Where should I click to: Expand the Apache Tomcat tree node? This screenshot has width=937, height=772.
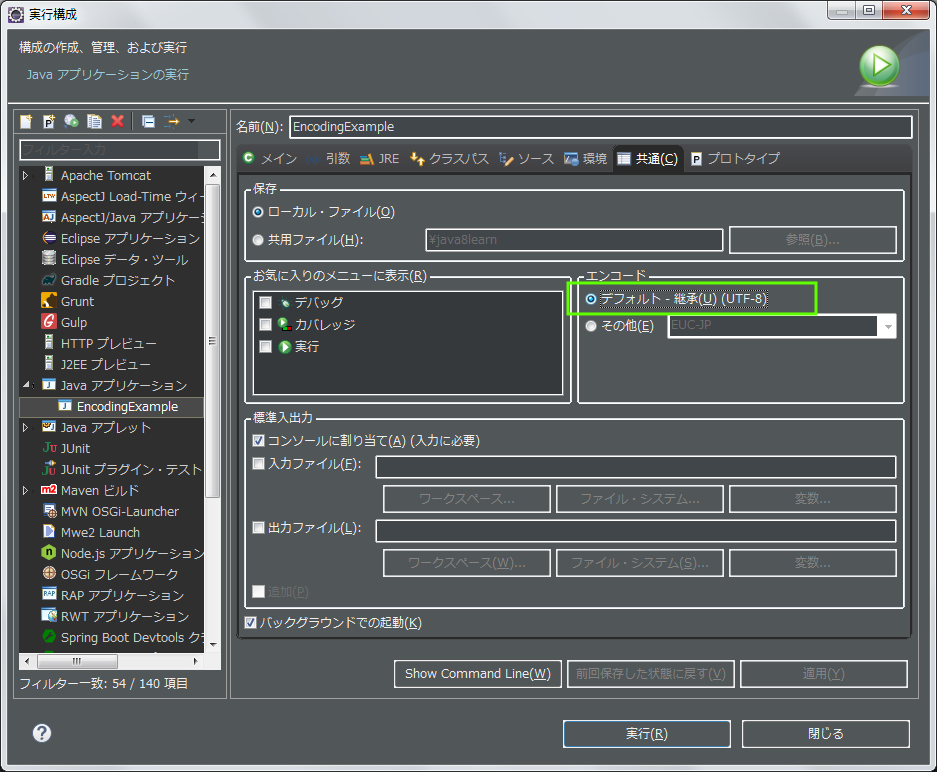point(27,176)
